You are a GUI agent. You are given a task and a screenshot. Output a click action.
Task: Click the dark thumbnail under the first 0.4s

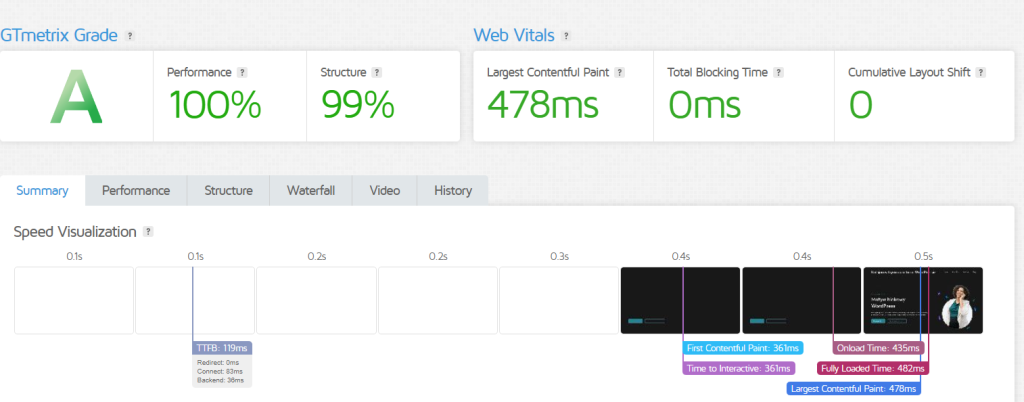[x=680, y=301]
